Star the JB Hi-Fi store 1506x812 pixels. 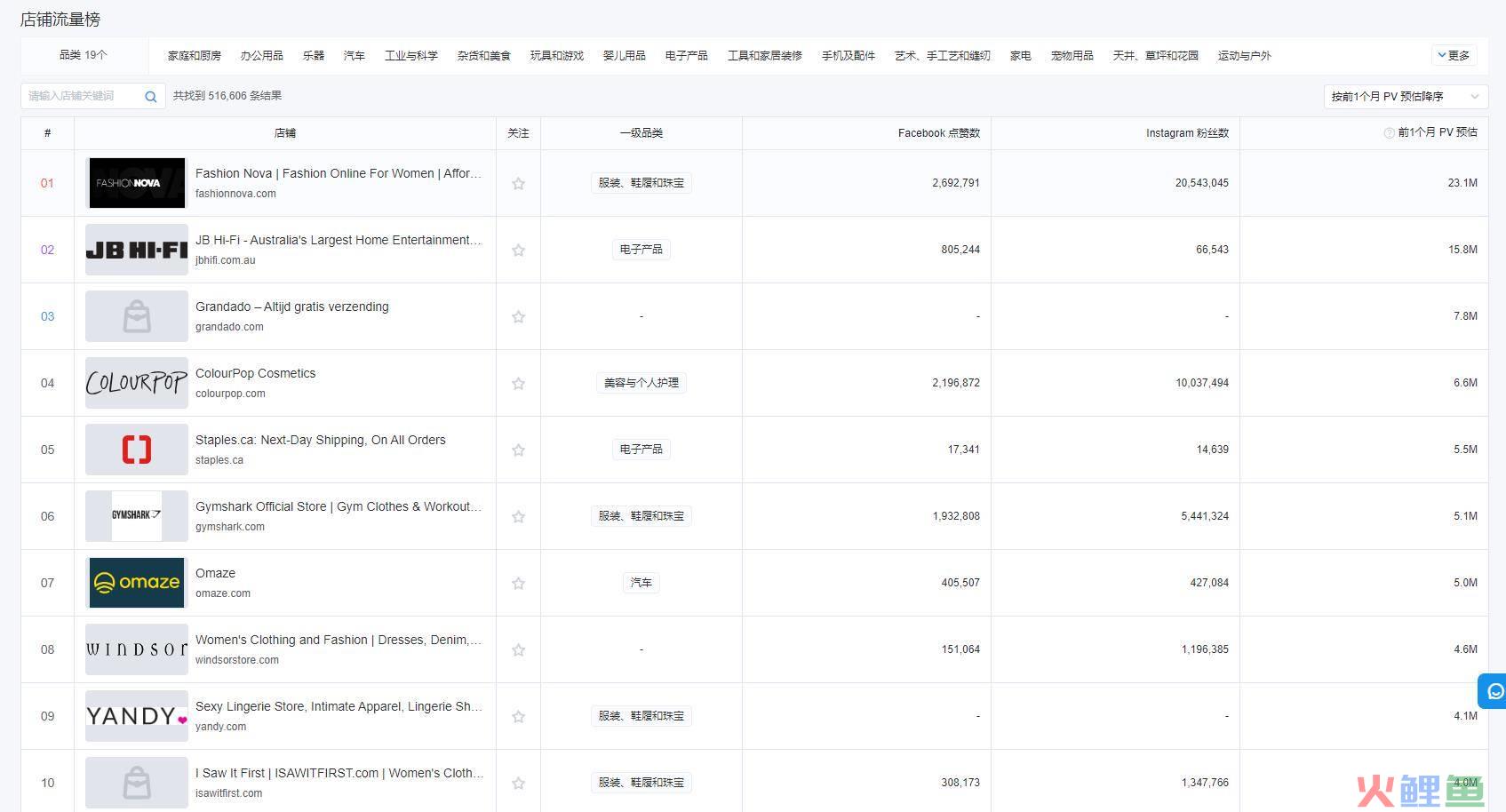tap(518, 250)
